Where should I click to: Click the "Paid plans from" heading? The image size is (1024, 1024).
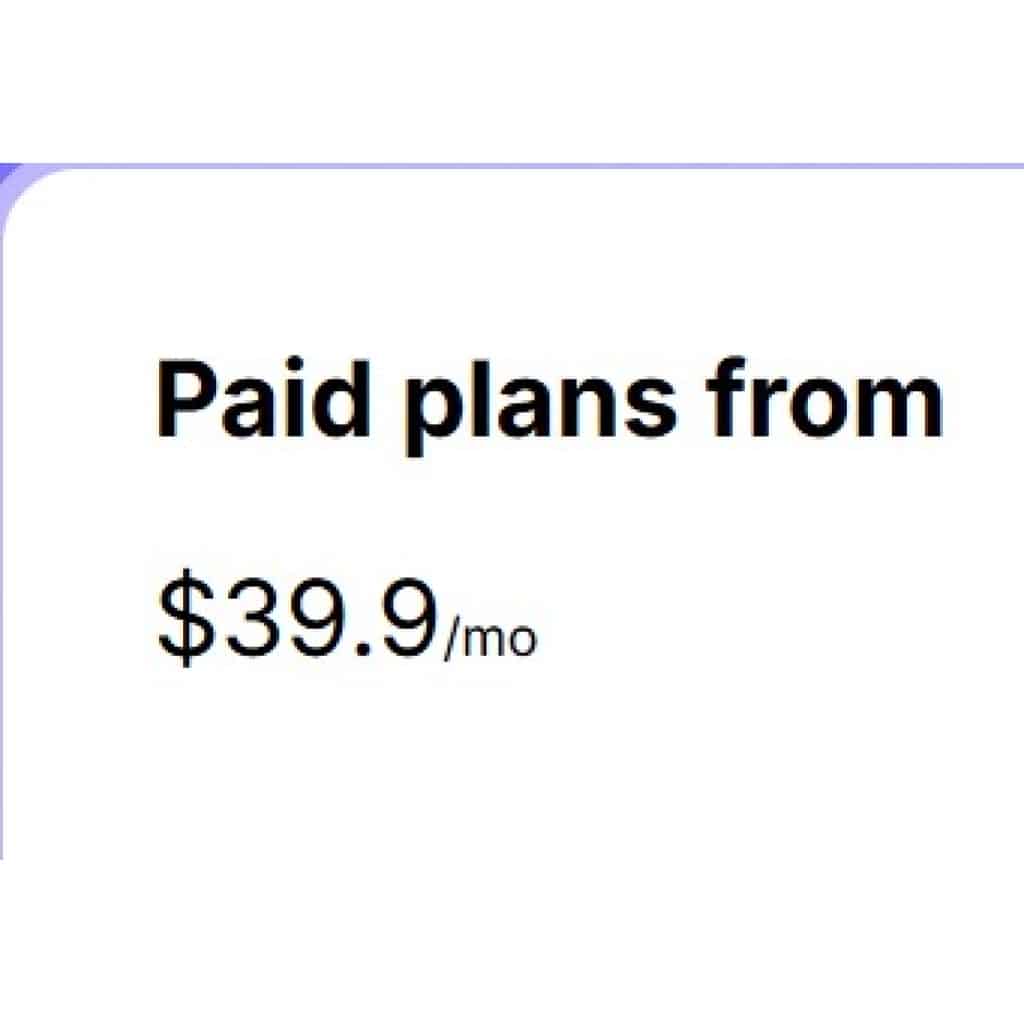pos(548,402)
